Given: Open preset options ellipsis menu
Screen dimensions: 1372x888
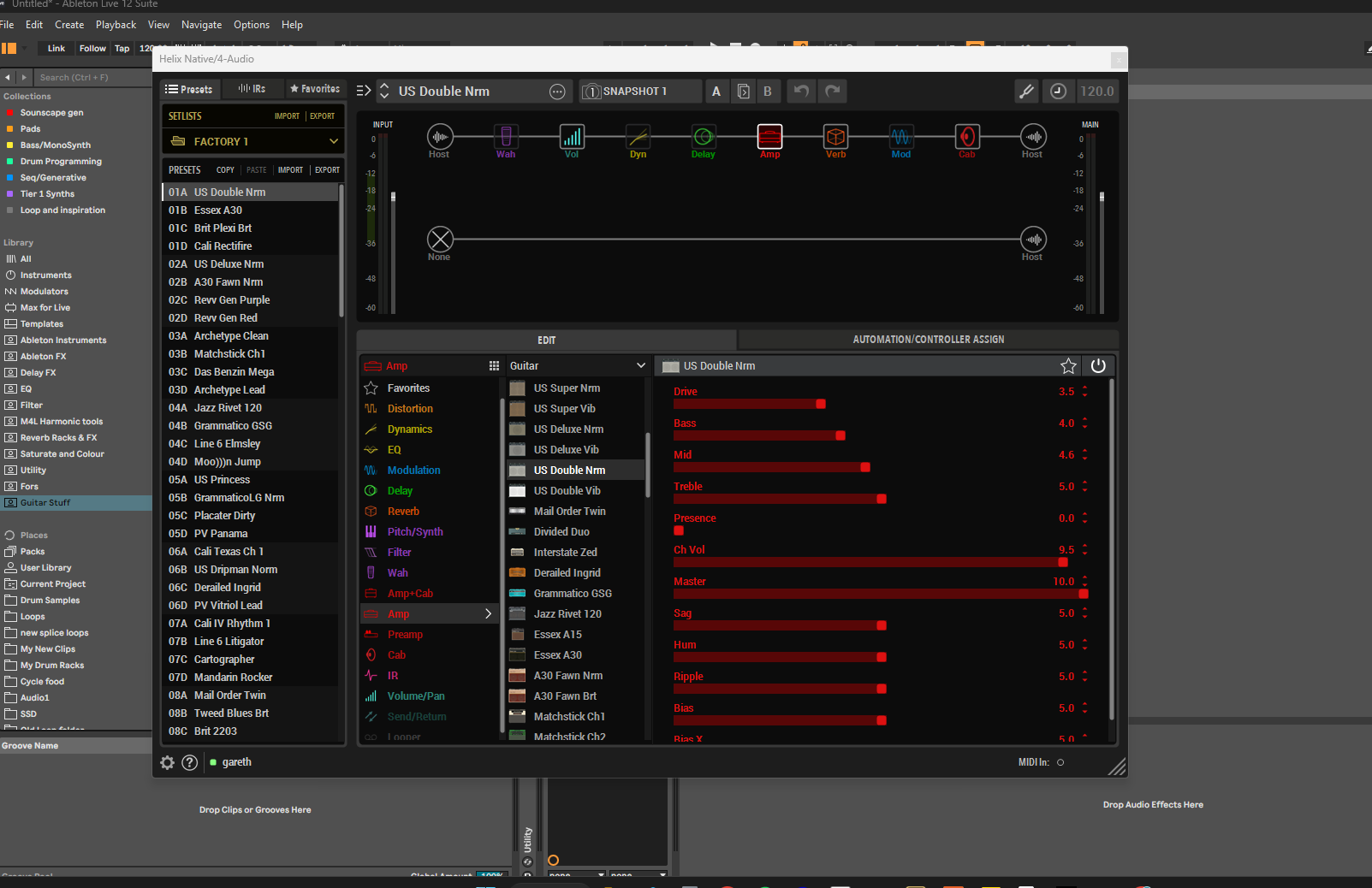Looking at the screenshot, I should (x=557, y=92).
